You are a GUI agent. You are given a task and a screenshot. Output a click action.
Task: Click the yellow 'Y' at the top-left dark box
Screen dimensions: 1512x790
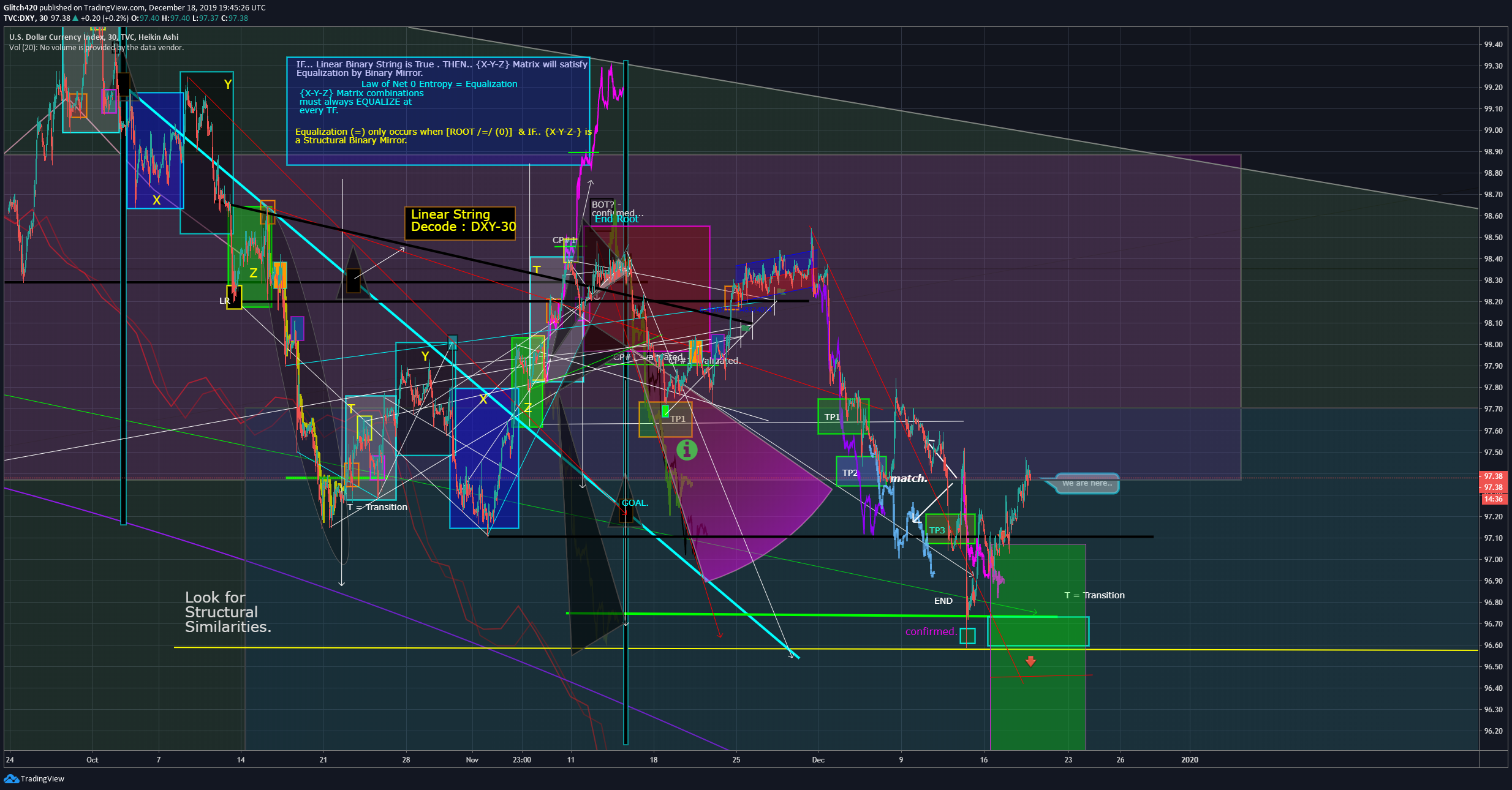(228, 85)
